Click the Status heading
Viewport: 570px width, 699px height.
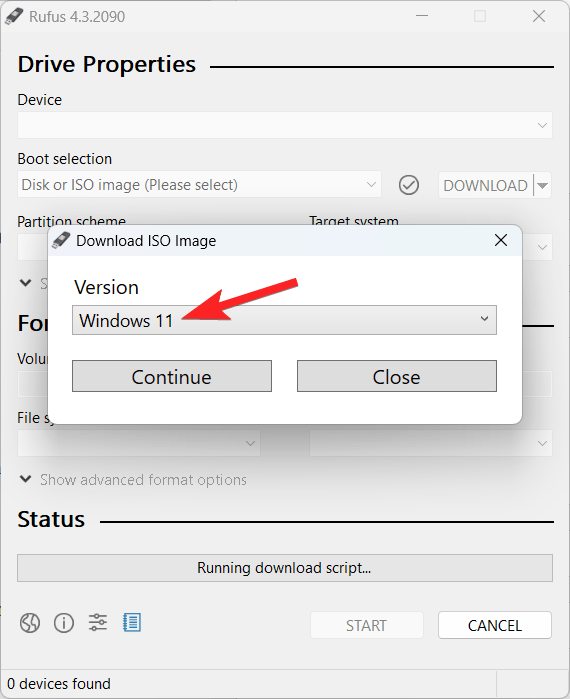click(x=51, y=519)
